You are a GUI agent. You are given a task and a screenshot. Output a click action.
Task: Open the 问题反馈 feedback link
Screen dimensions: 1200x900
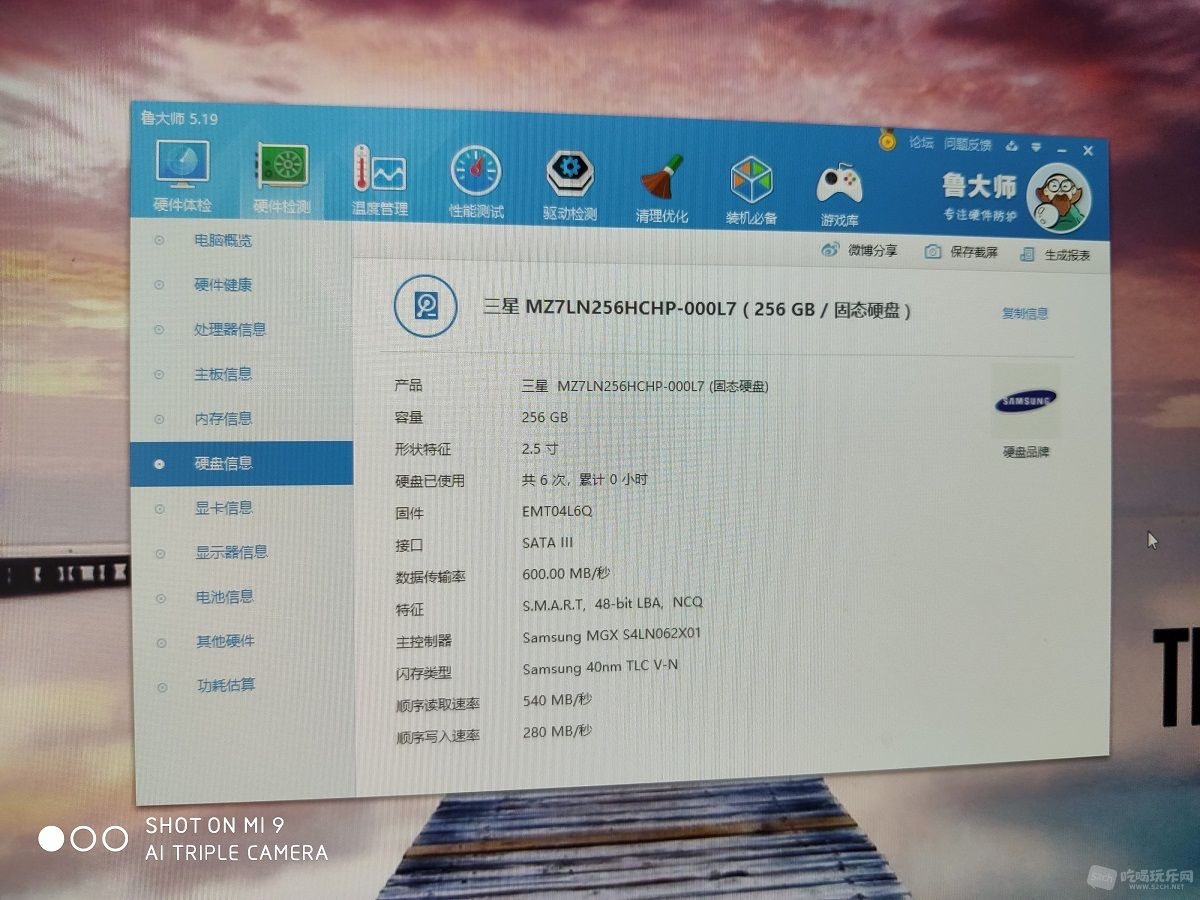[968, 145]
